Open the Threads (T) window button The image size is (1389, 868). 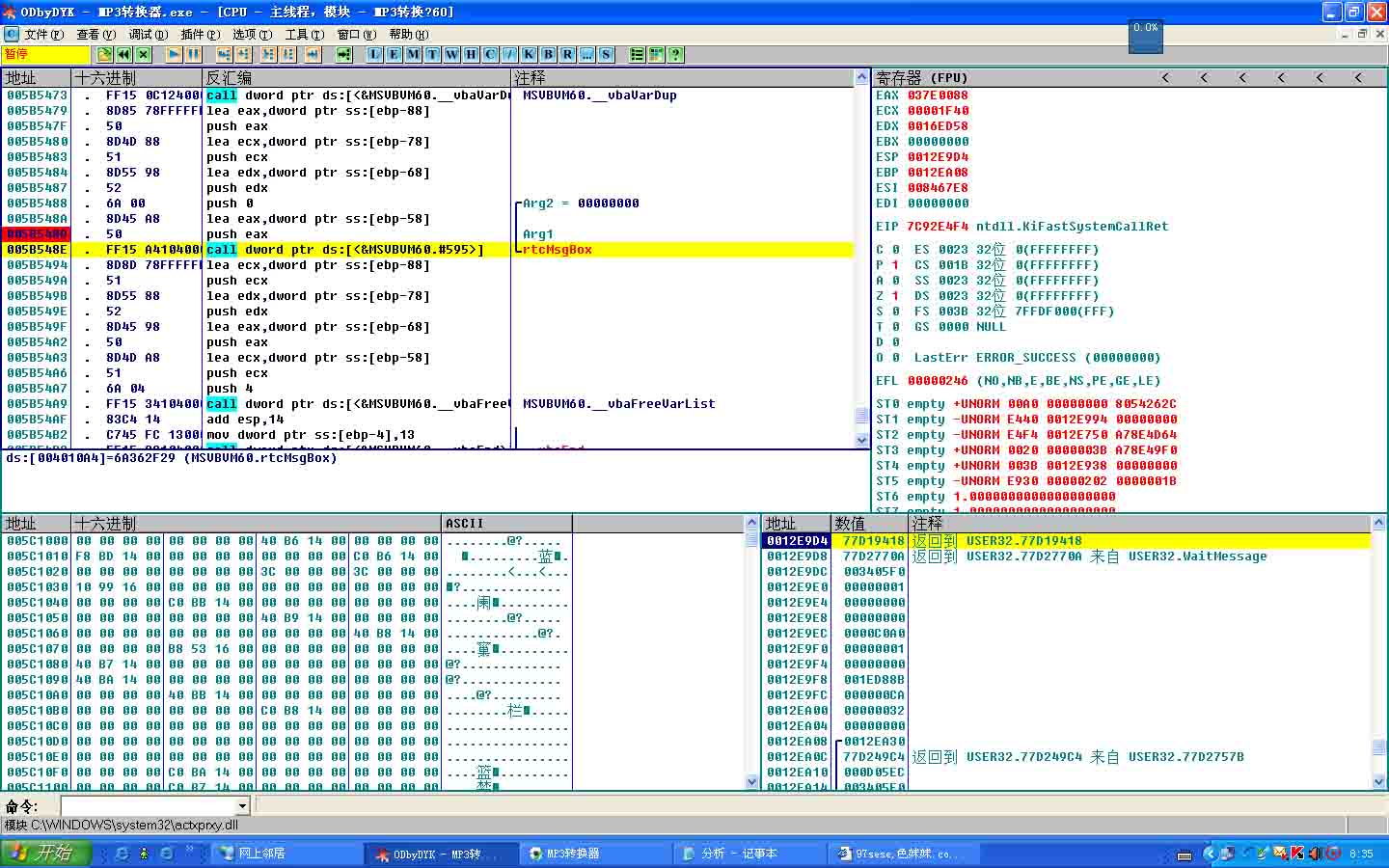point(432,55)
